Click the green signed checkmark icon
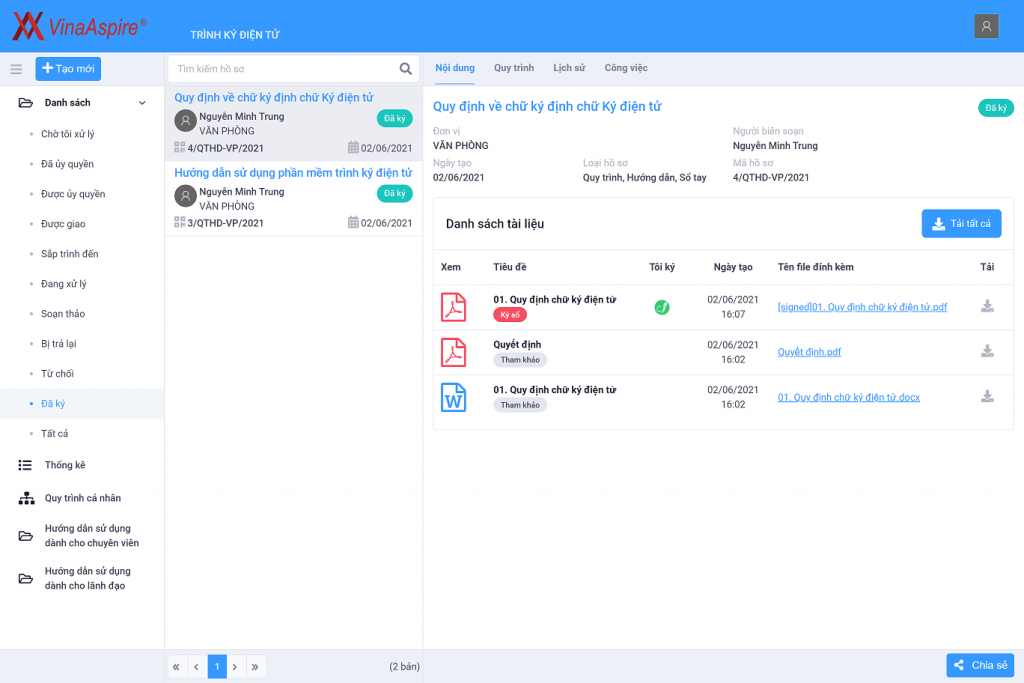This screenshot has height=683, width=1024. [662, 307]
